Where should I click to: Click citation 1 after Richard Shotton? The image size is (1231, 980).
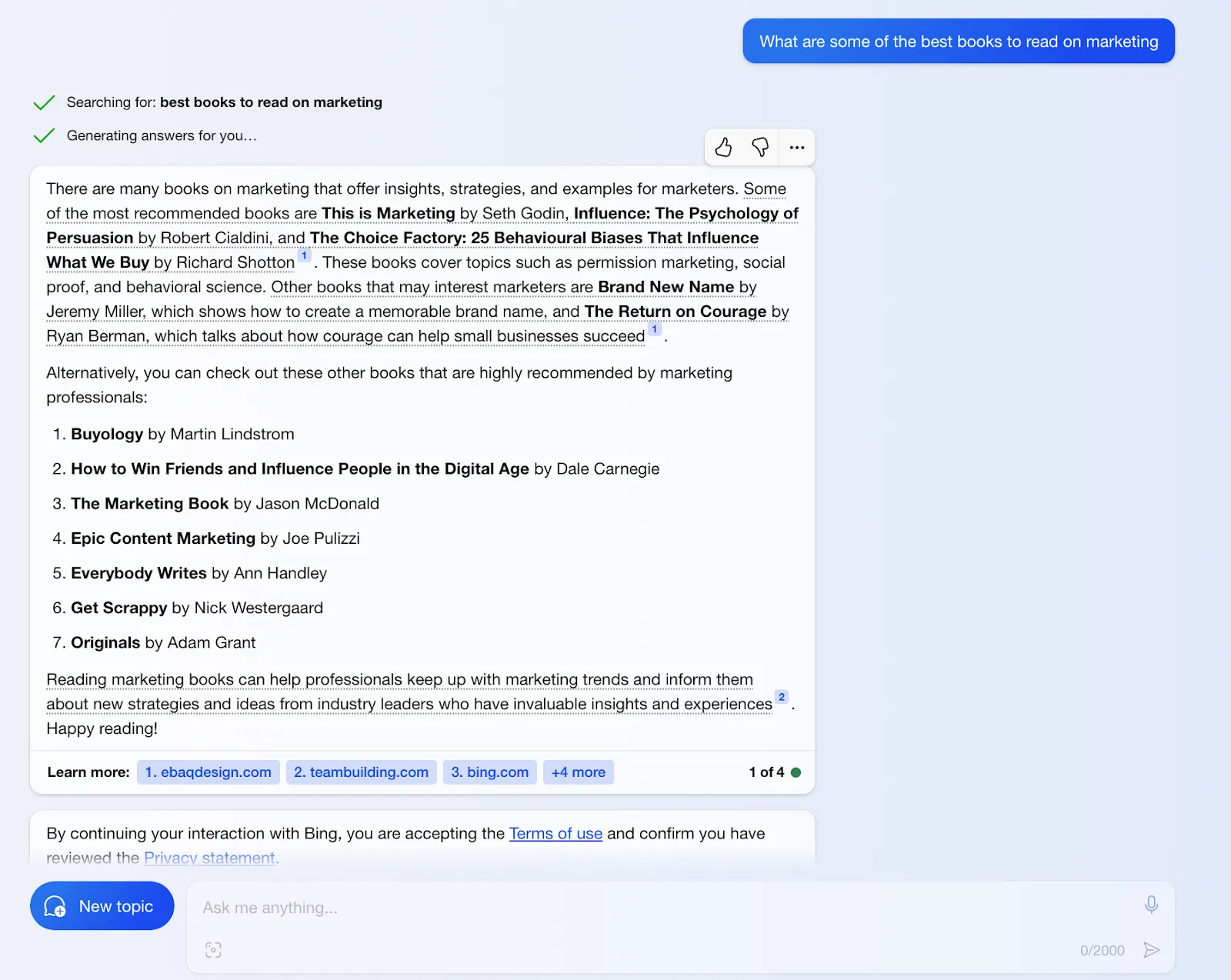point(305,256)
